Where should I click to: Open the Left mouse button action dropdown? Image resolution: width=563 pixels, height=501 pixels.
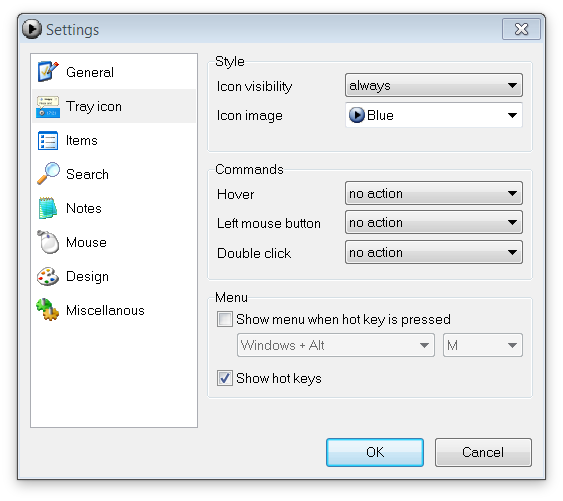coord(434,222)
